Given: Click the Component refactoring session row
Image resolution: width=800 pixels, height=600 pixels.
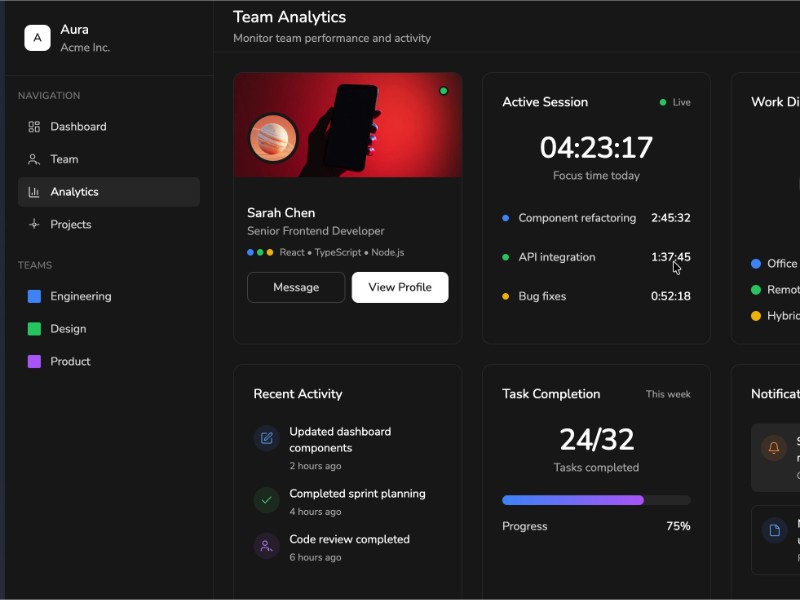Looking at the screenshot, I should pyautogui.click(x=596, y=218).
